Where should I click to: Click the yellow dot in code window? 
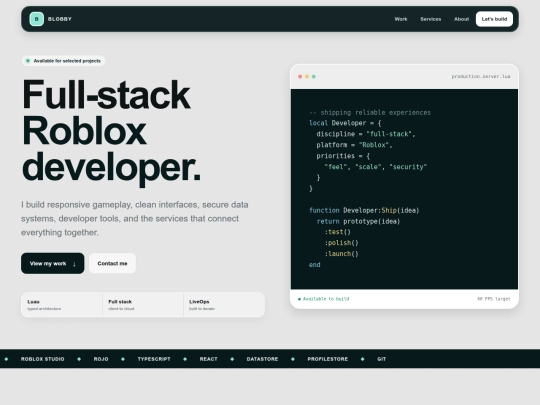click(307, 76)
